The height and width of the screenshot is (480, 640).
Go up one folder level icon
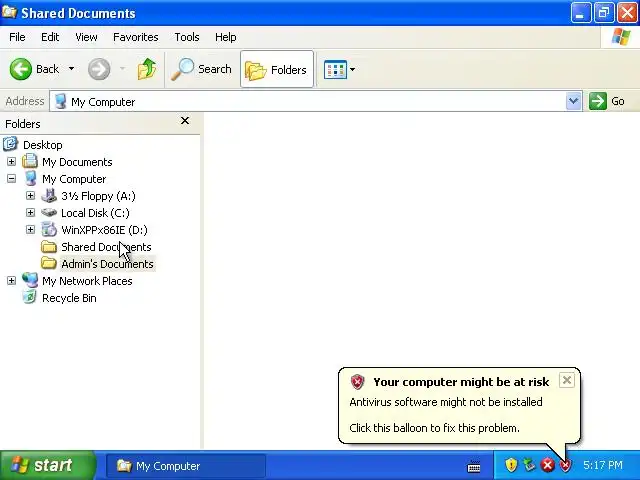(147, 69)
